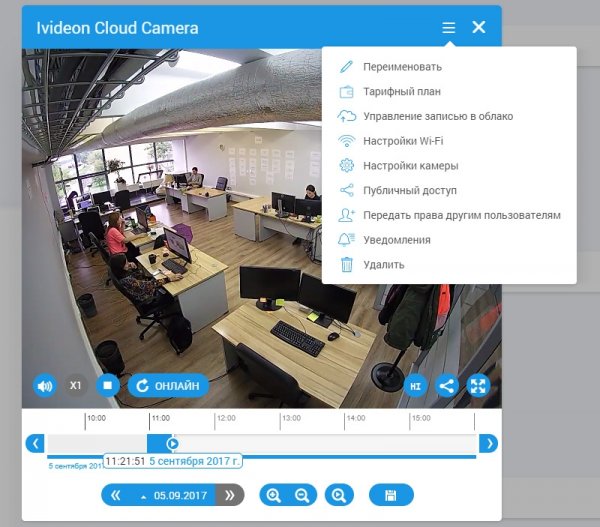Click the share icon beside Публичный доступ
600x527 pixels.
point(347,190)
